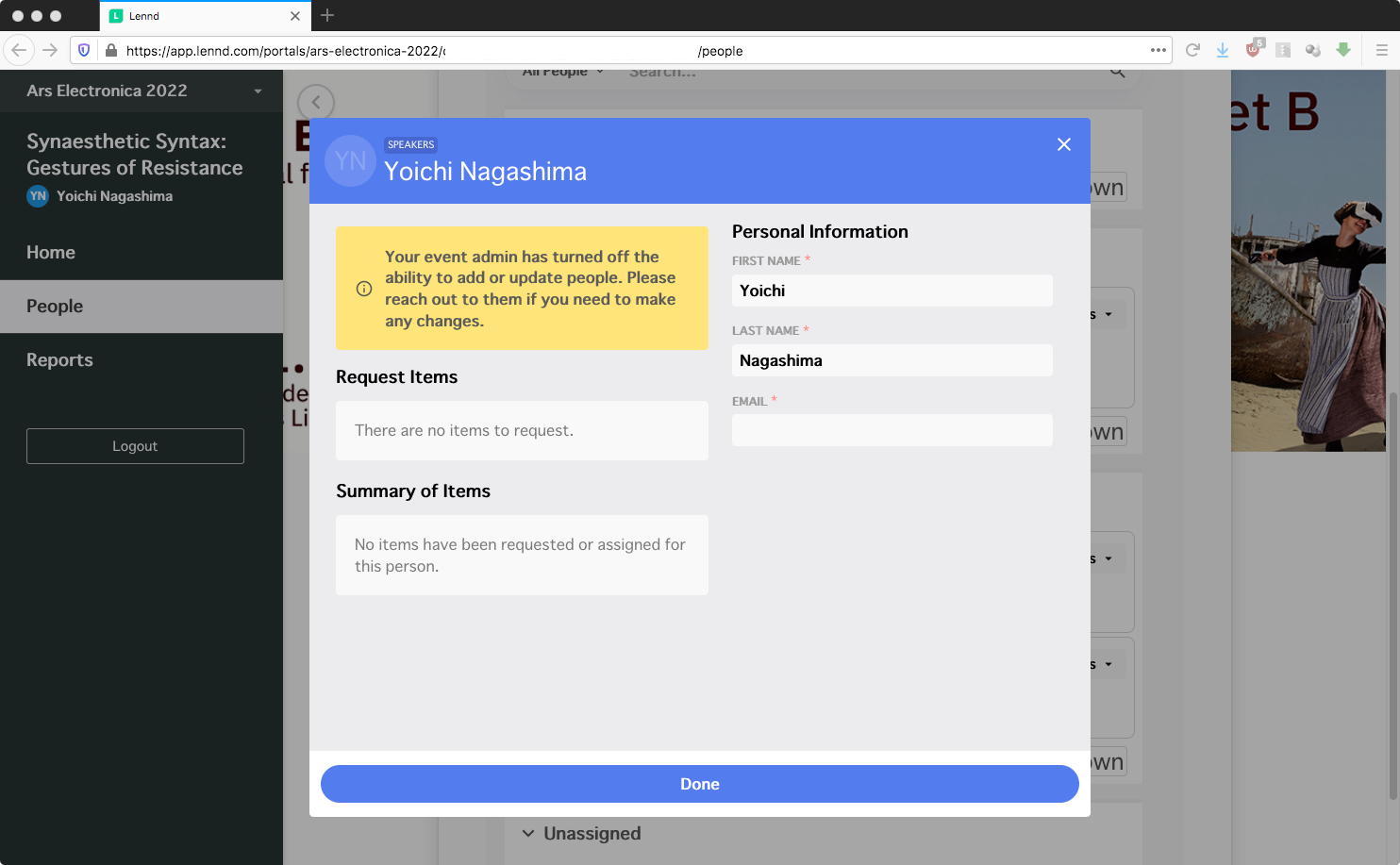Click the SPEAKERS tag badge
The height and width of the screenshot is (865, 1400).
click(410, 144)
